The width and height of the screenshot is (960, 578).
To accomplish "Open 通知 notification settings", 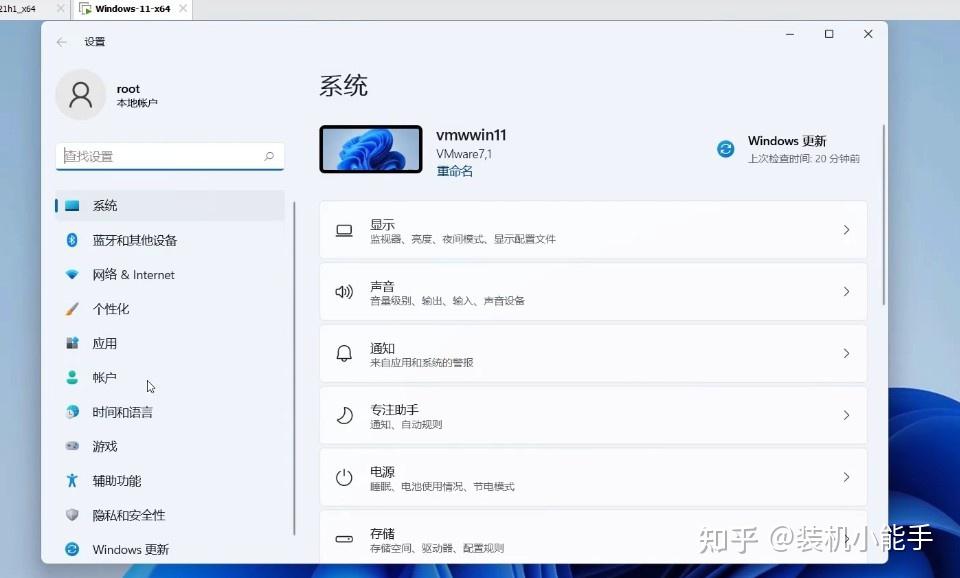I will (x=591, y=354).
